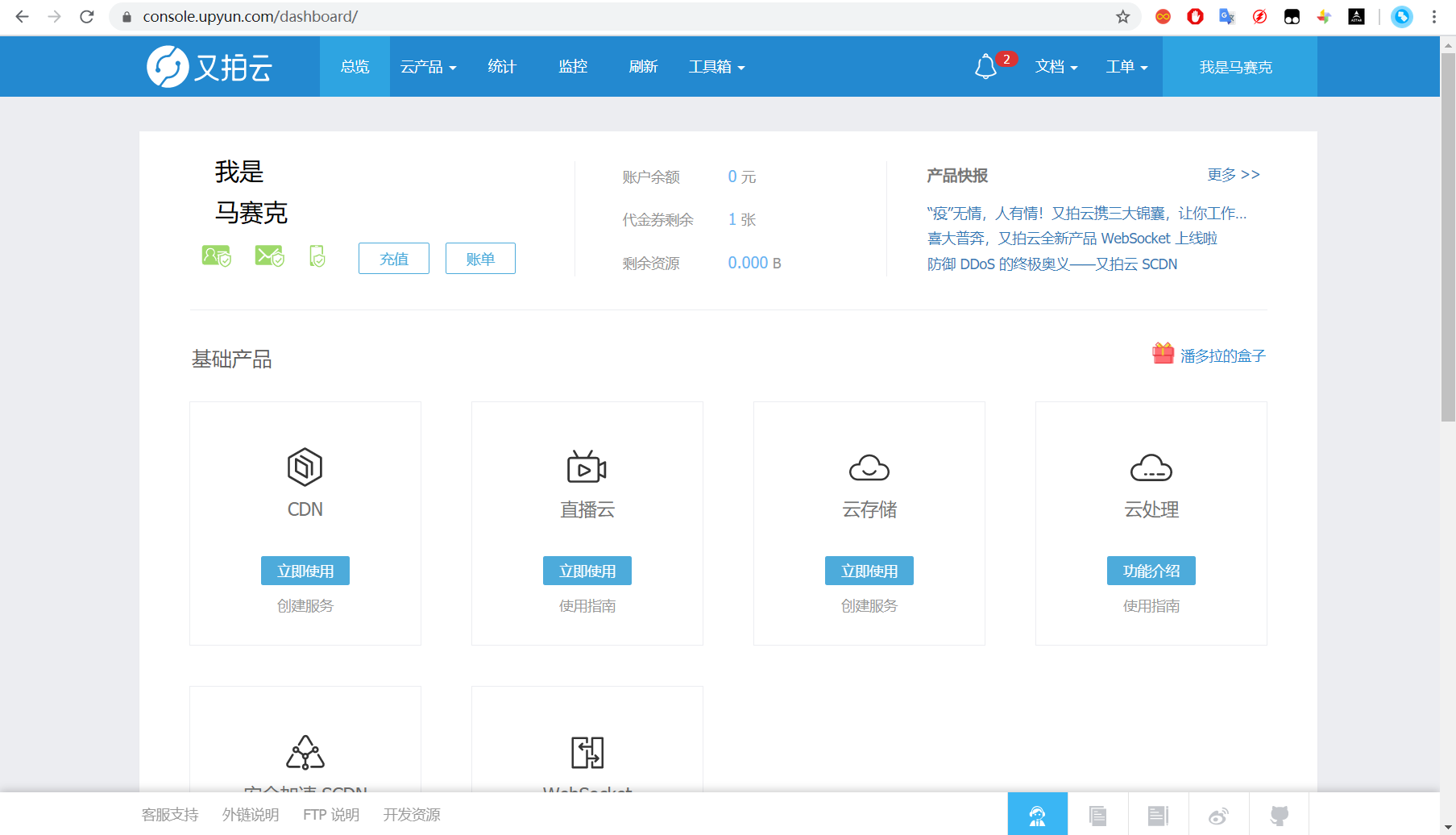
Task: Open the WebSocket 上线啦 news headline
Action: click(1072, 239)
